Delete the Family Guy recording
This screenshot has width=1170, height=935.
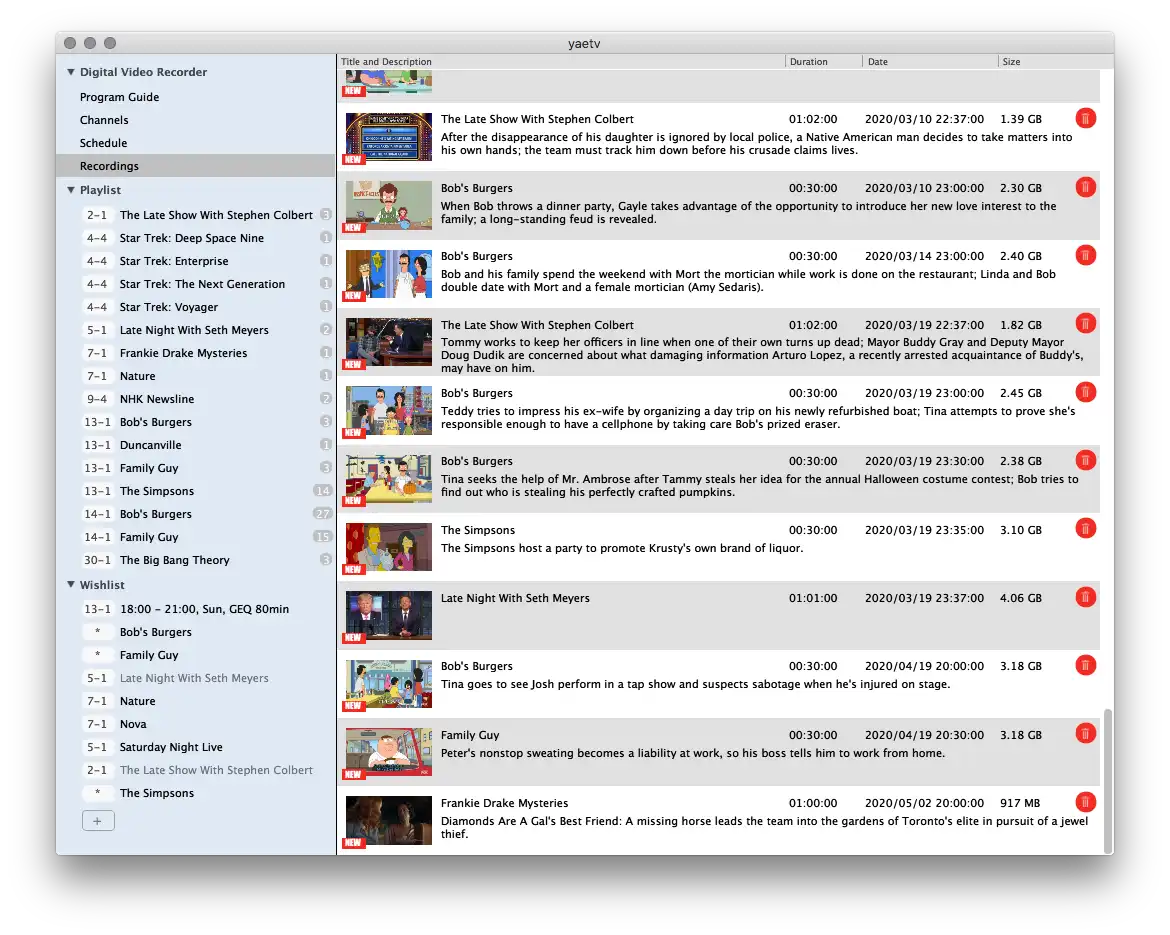(x=1086, y=734)
